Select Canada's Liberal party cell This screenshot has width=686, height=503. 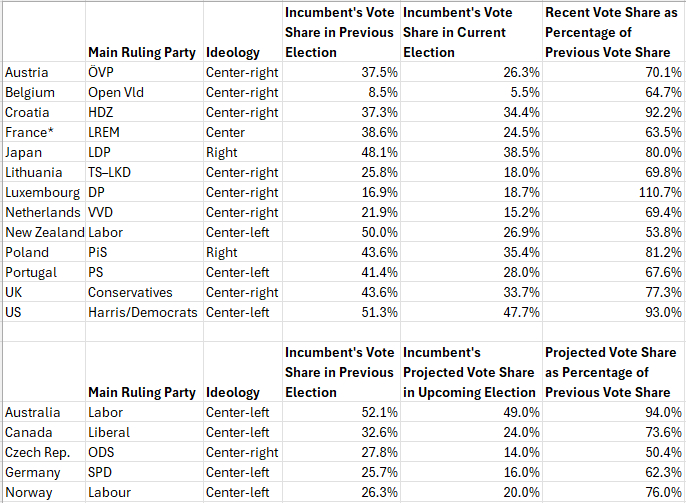(143, 432)
